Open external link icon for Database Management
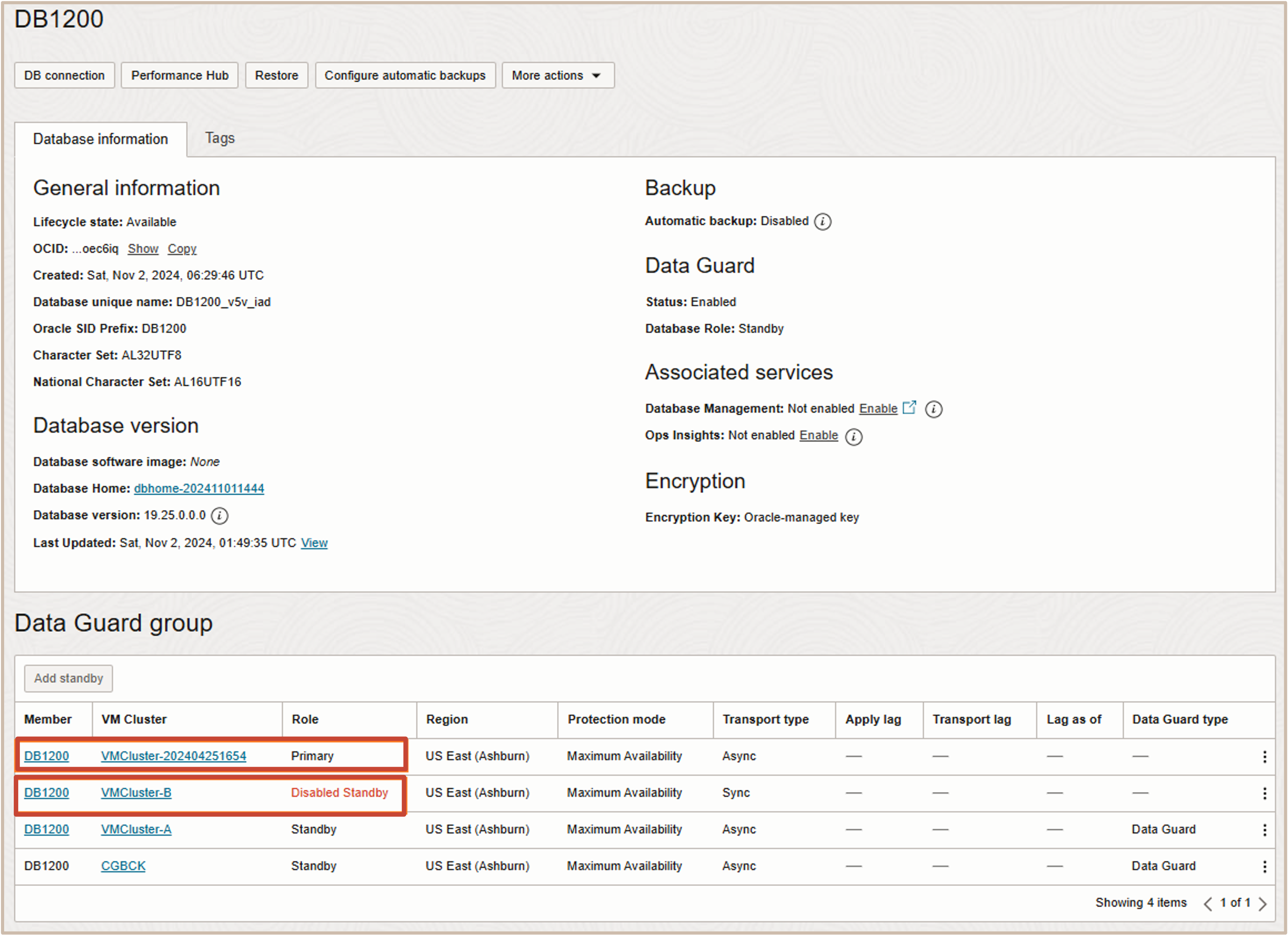The image size is (1288, 935). (909, 407)
